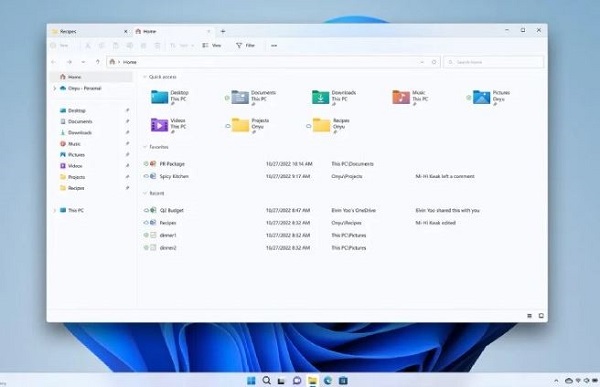Screen dimensions: 600x387
Task: Open the recent locations chevron
Action: [83, 62]
